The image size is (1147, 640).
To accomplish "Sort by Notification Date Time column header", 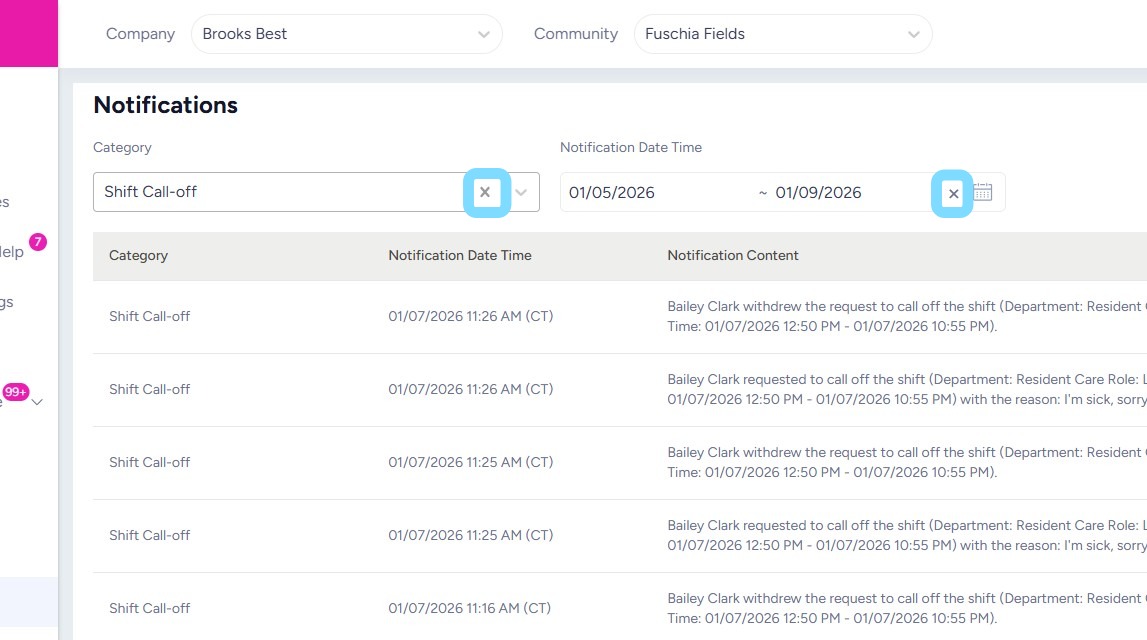I will (459, 256).
